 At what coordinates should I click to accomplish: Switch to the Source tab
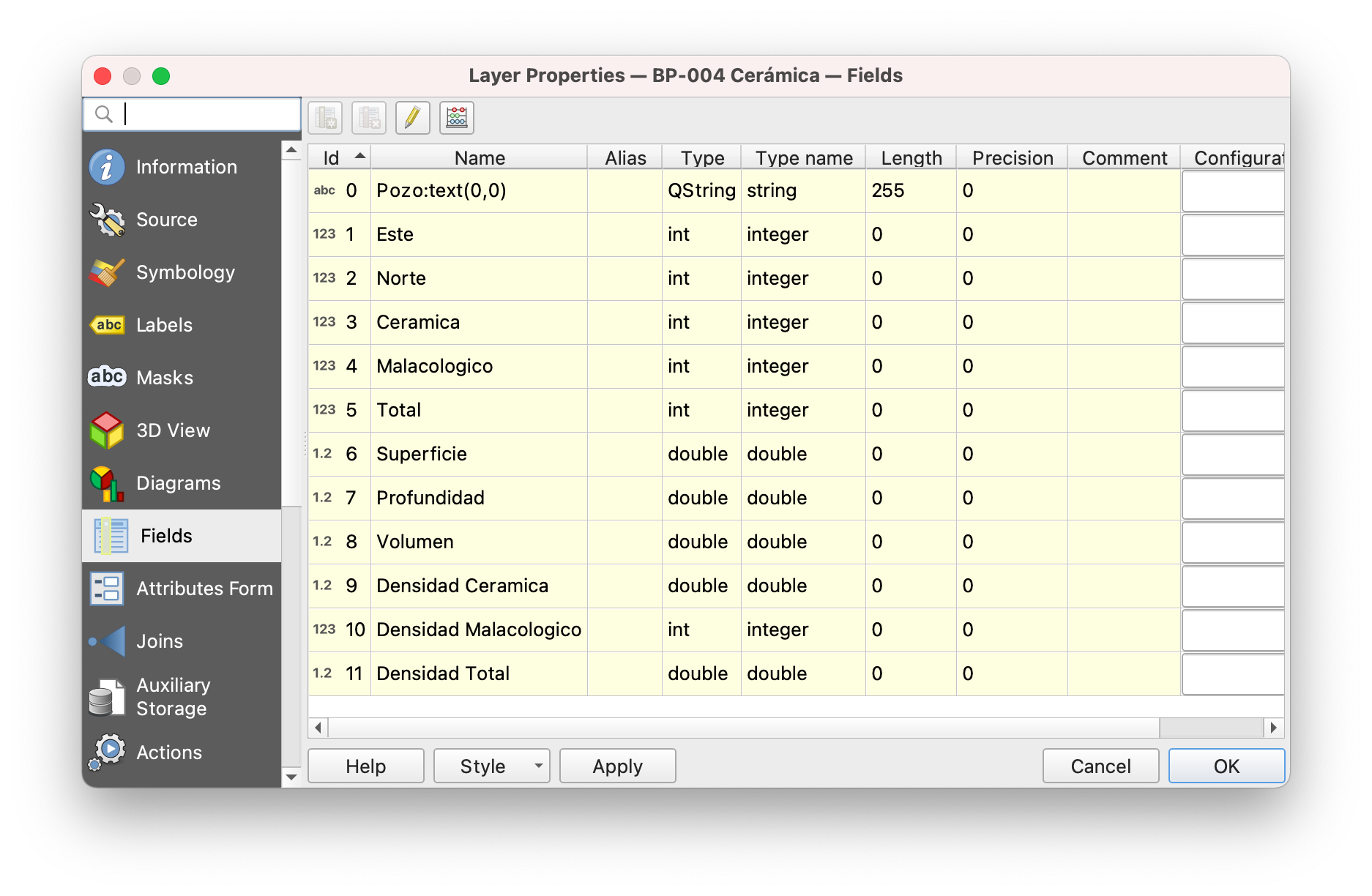(166, 220)
